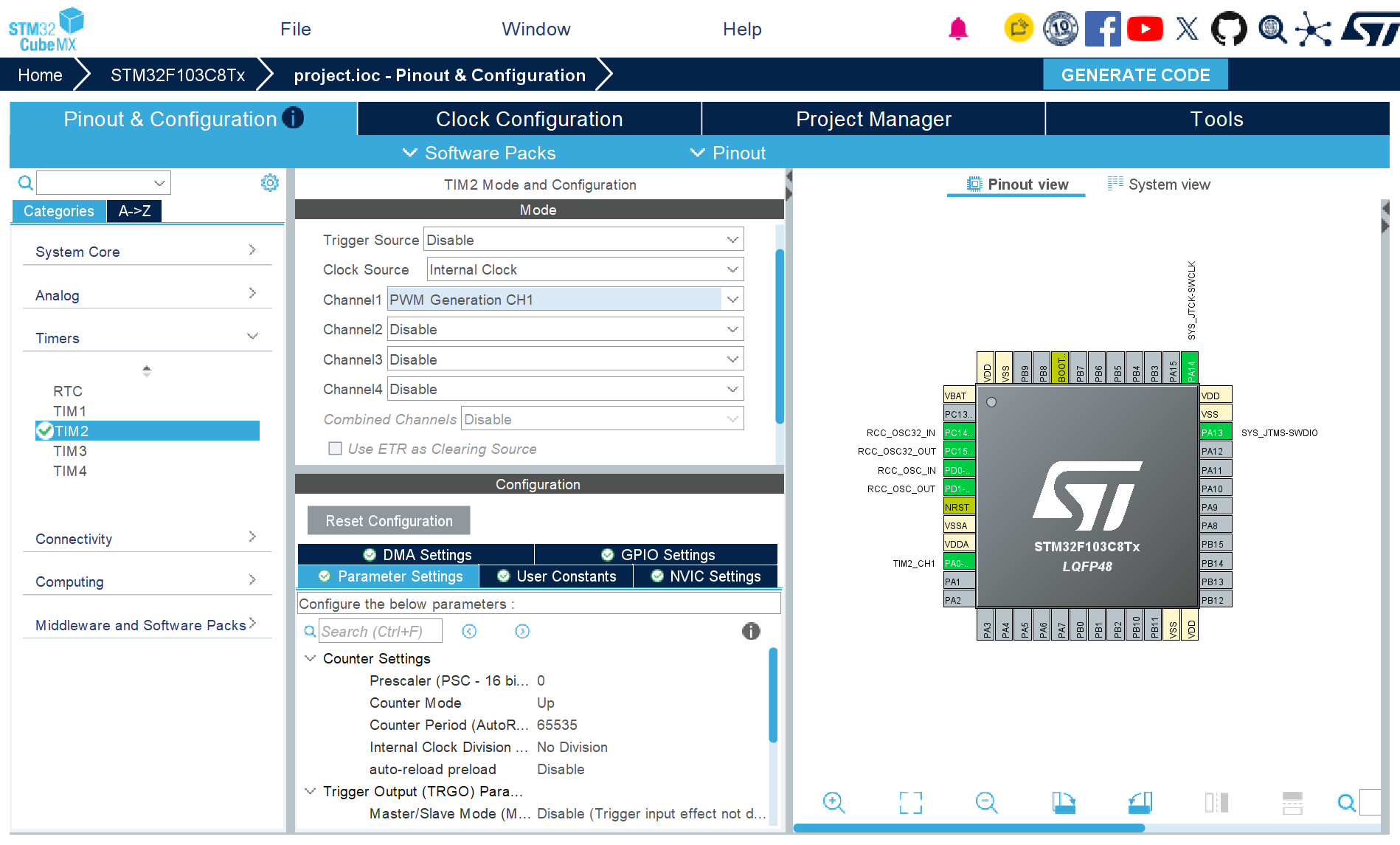Switch to System view

tap(1159, 184)
